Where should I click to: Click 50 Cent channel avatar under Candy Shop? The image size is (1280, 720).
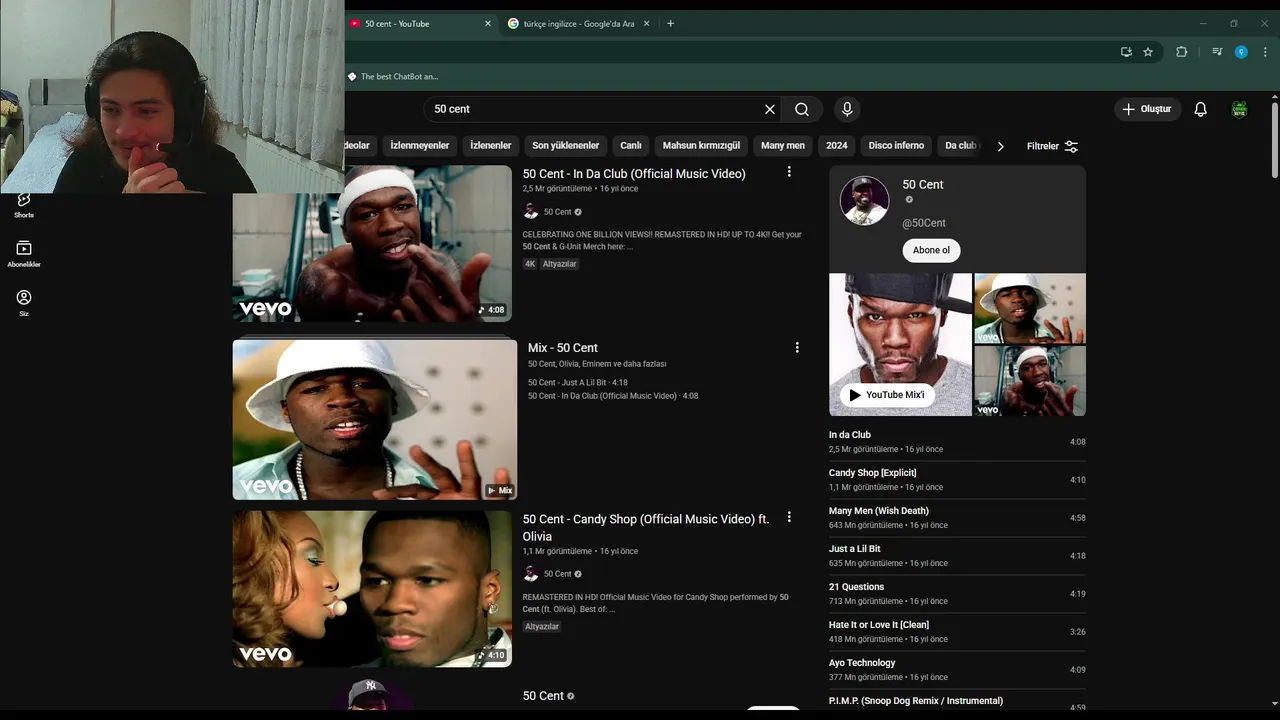pos(531,574)
